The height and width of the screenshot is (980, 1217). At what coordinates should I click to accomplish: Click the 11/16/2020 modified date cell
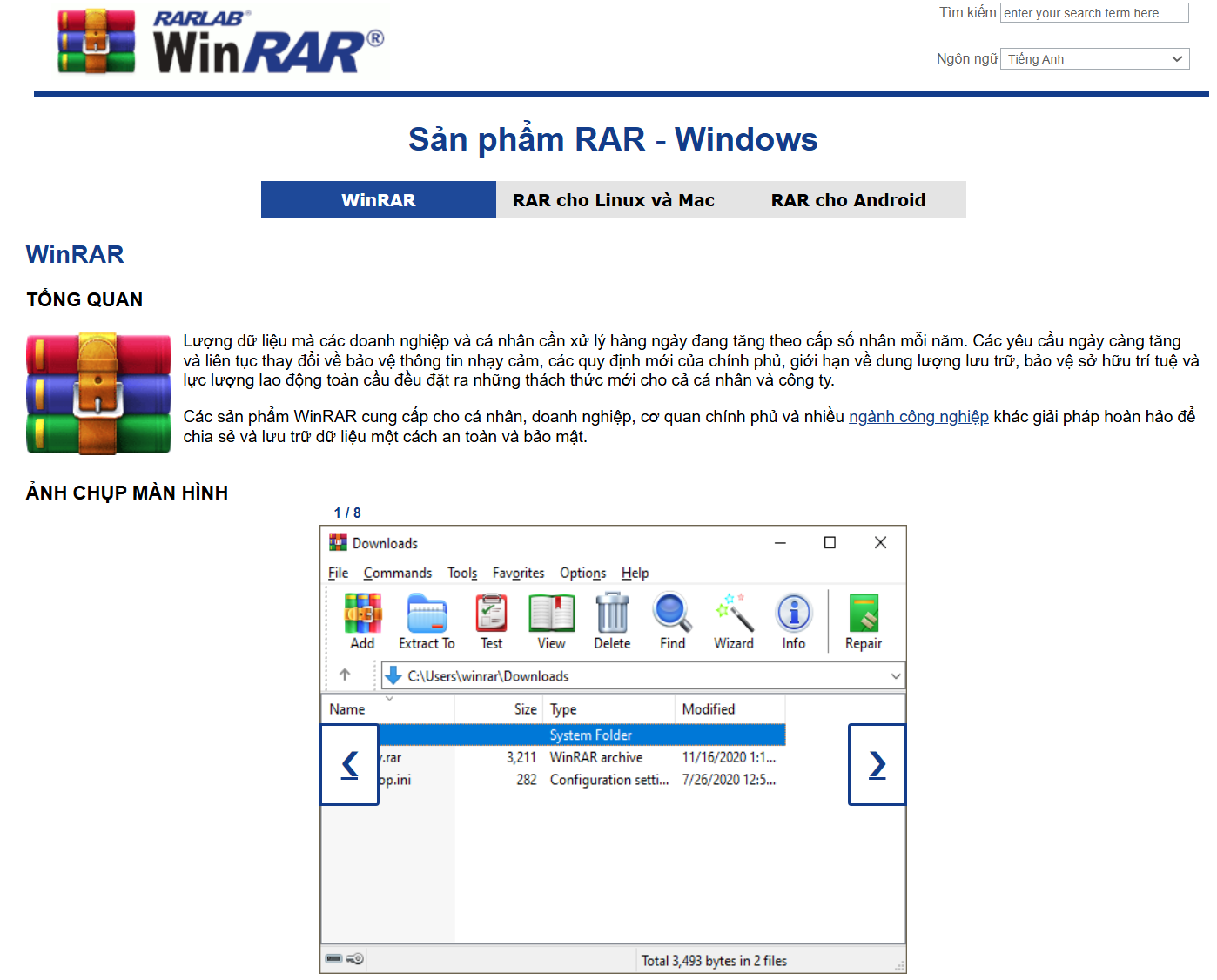730,758
